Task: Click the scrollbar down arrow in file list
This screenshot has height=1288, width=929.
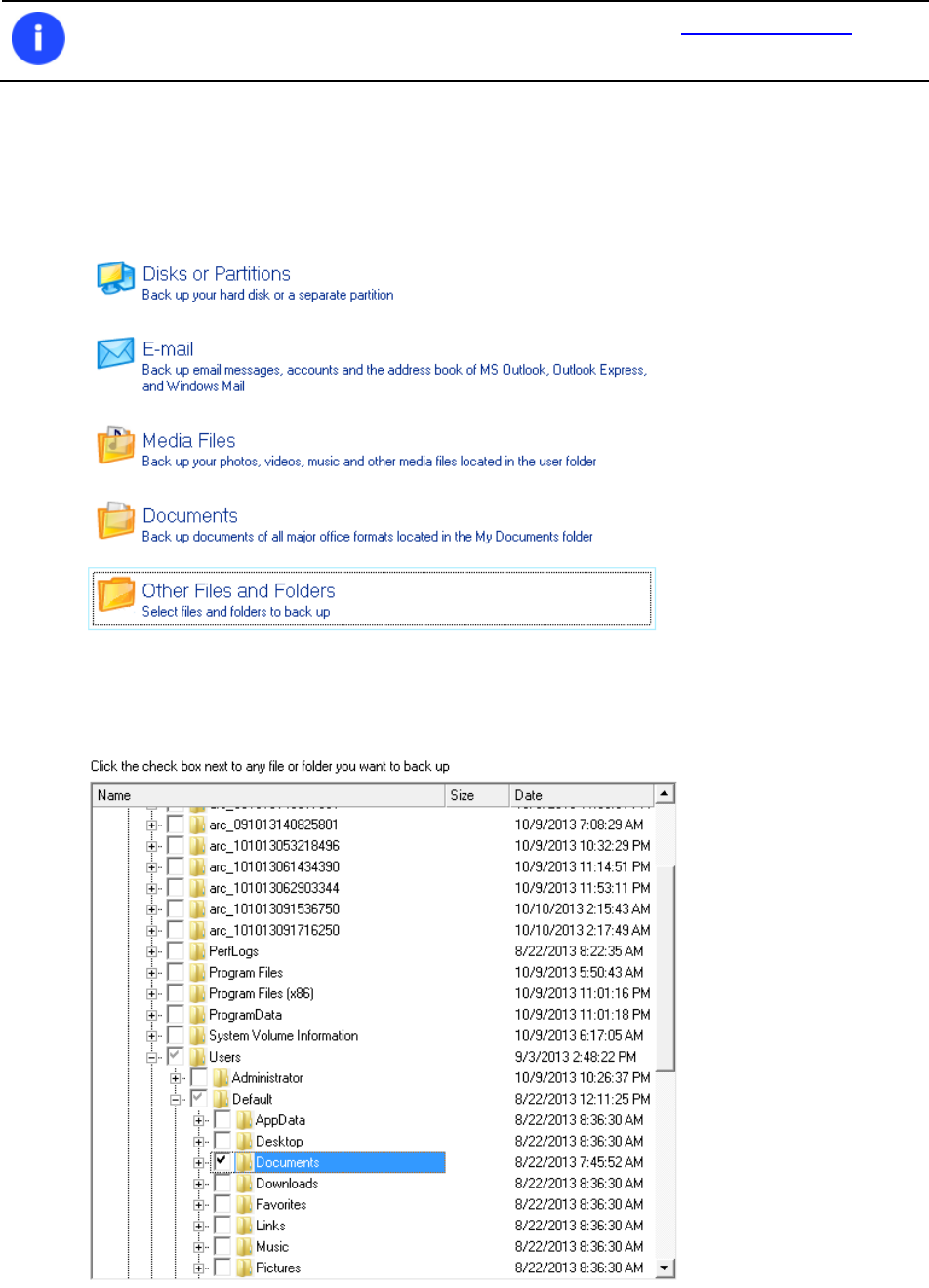Action: coord(665,1268)
